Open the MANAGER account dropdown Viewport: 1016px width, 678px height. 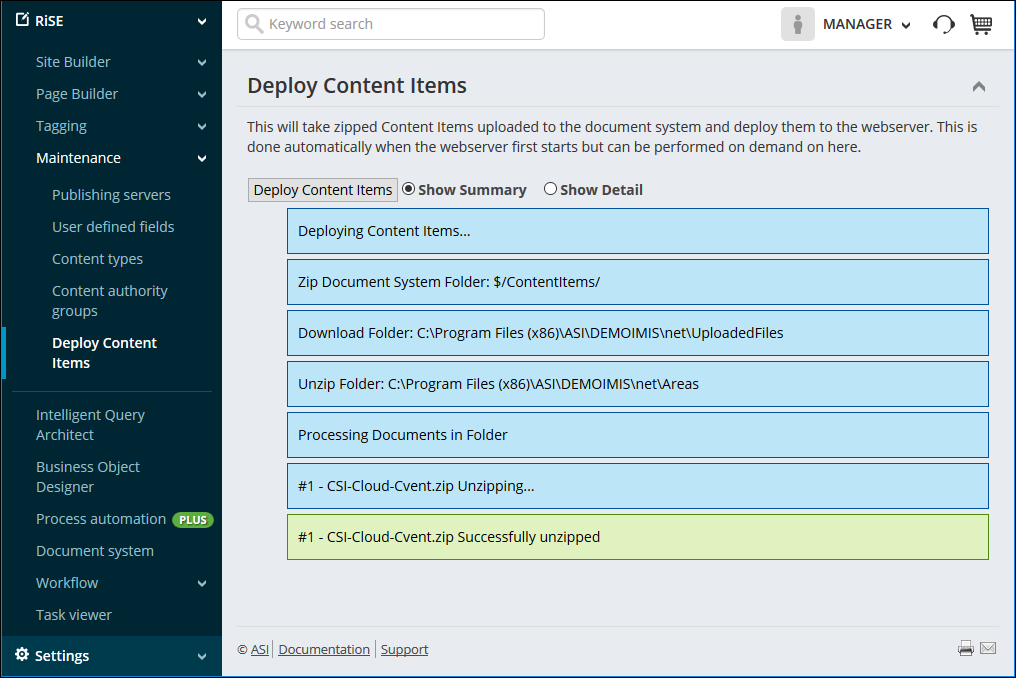[866, 25]
